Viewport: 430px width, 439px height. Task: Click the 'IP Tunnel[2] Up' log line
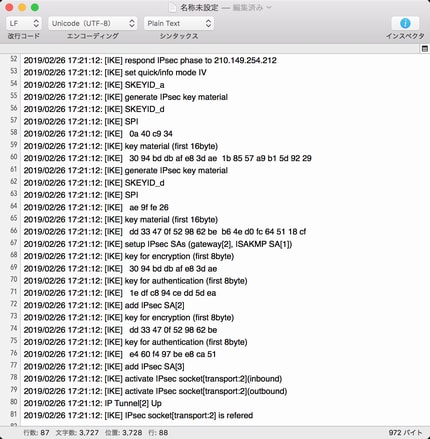[93, 403]
